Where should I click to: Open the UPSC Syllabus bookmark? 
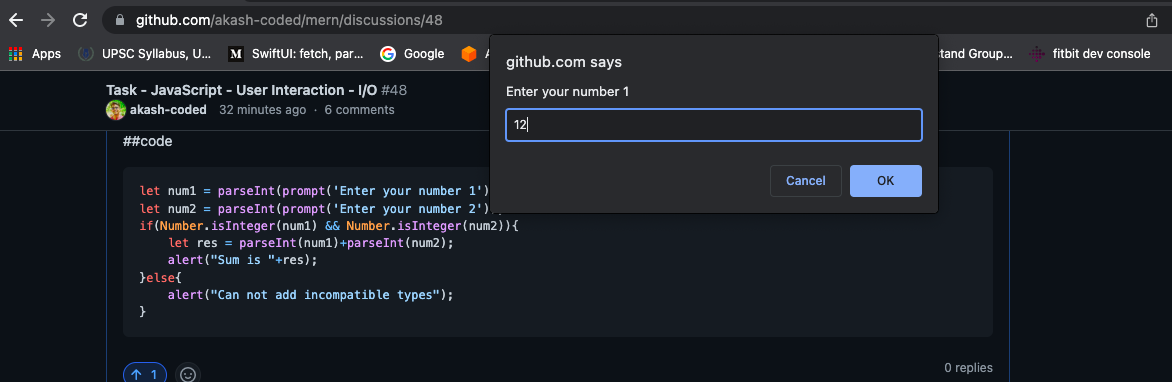click(145, 54)
